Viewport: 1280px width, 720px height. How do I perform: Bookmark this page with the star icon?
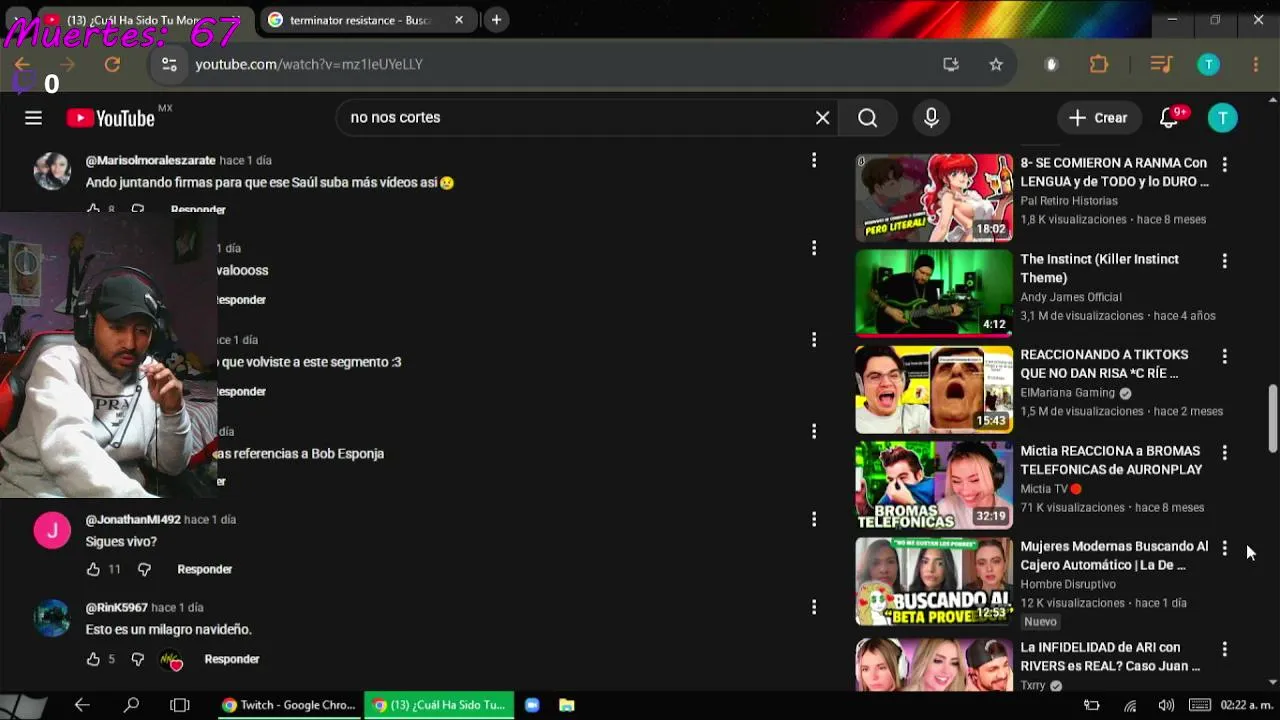pyautogui.click(x=996, y=64)
